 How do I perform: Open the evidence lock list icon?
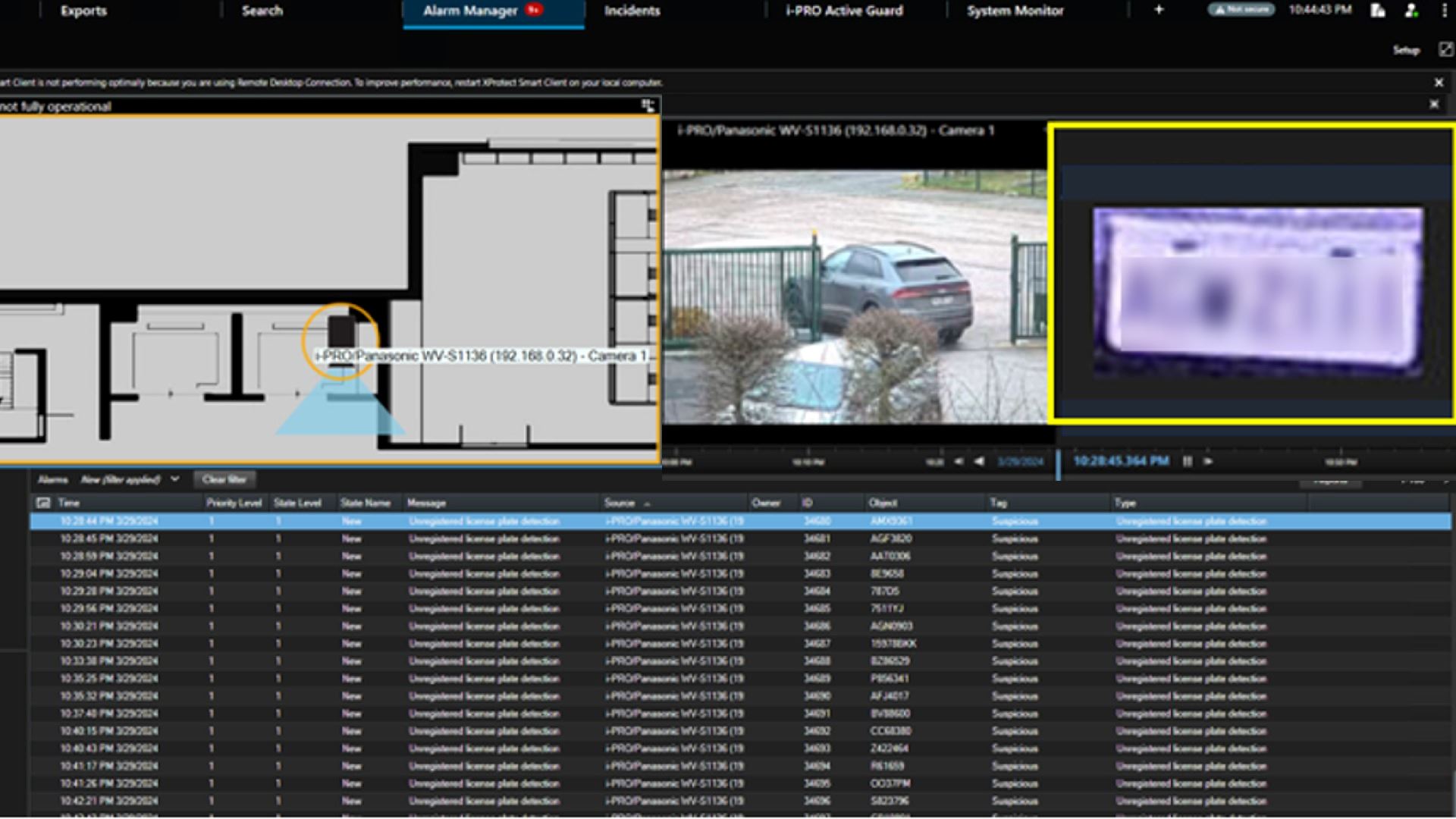tap(1378, 10)
